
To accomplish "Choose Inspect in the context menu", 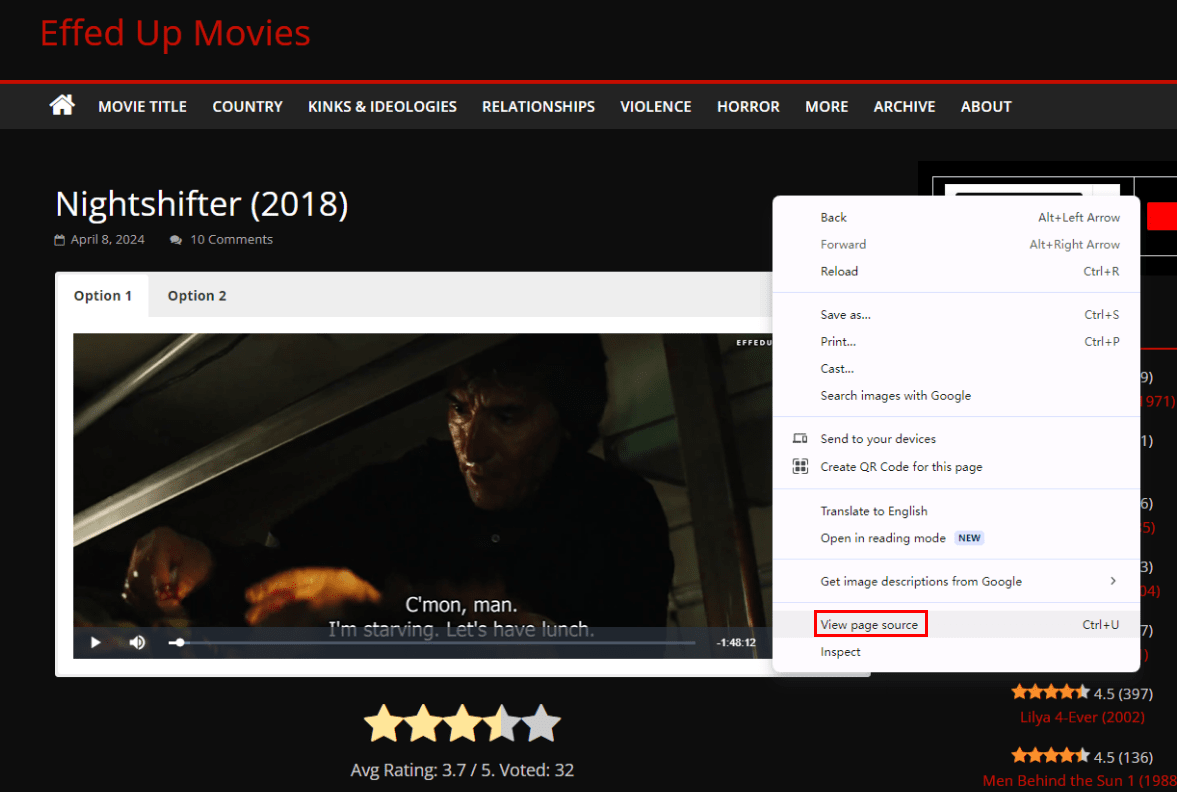I will (x=840, y=652).
